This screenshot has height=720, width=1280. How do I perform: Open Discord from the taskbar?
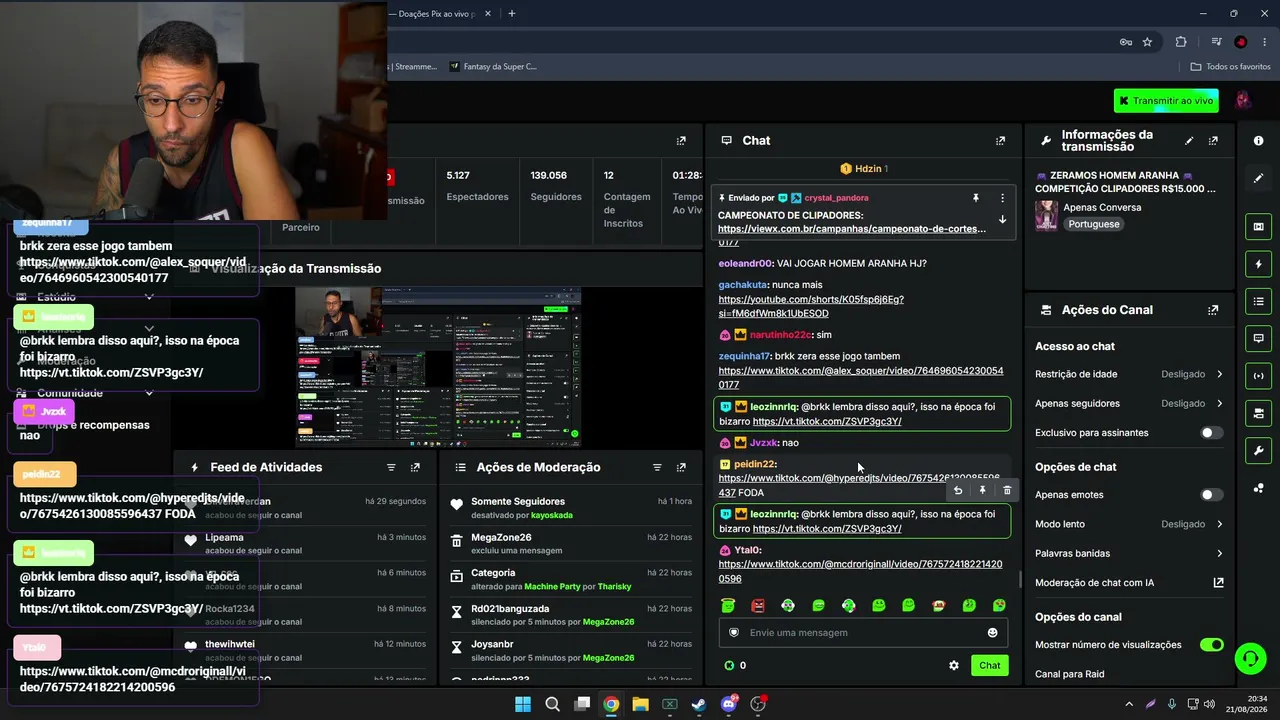(729, 704)
